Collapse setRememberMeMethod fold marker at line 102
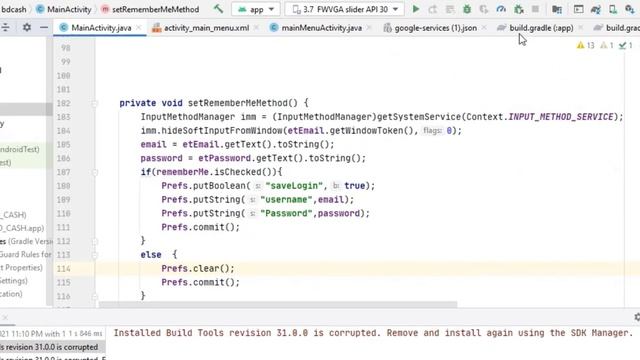Image resolution: width=640 pixels, height=360 pixels. tap(94, 103)
